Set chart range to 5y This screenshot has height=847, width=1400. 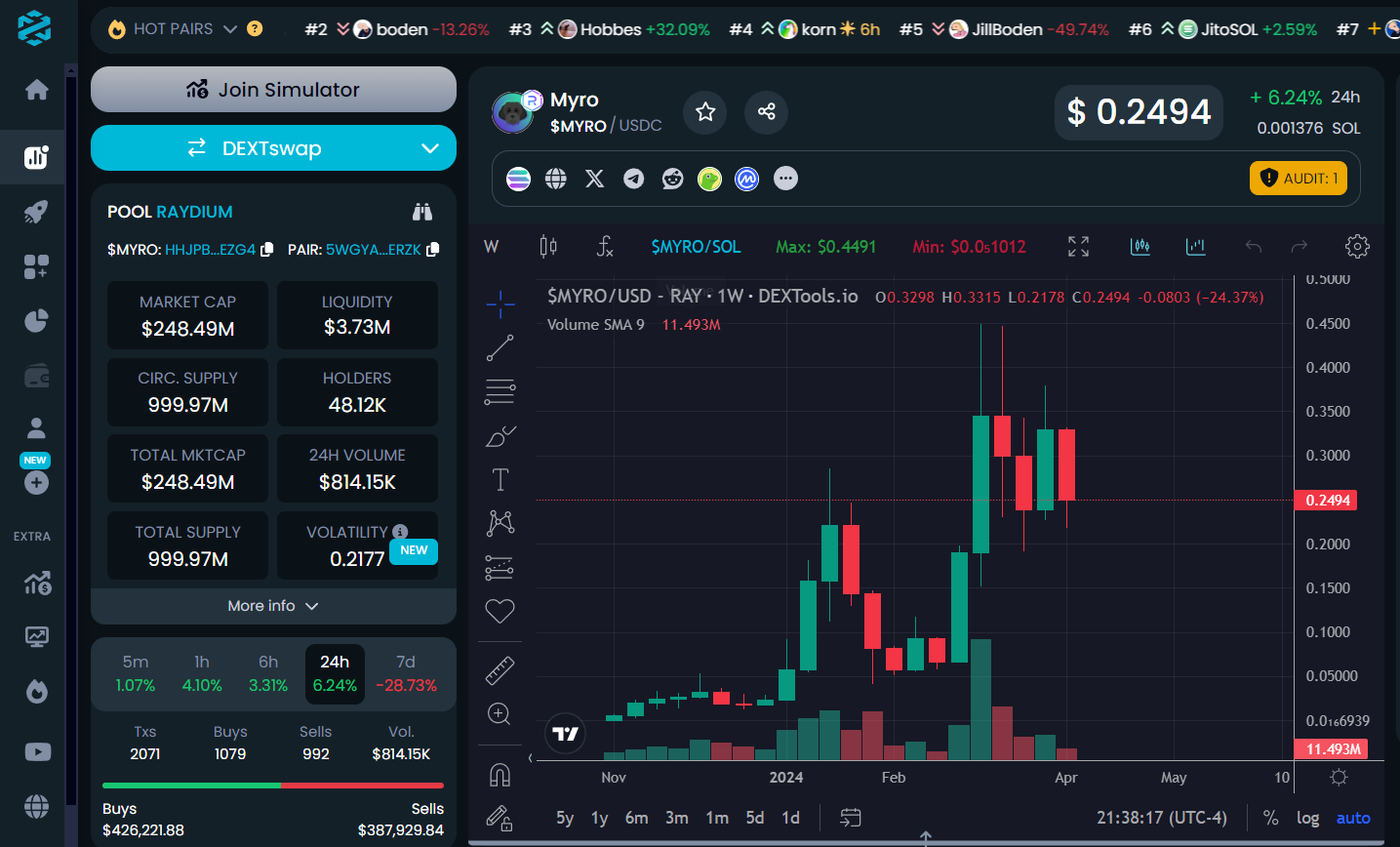565,818
